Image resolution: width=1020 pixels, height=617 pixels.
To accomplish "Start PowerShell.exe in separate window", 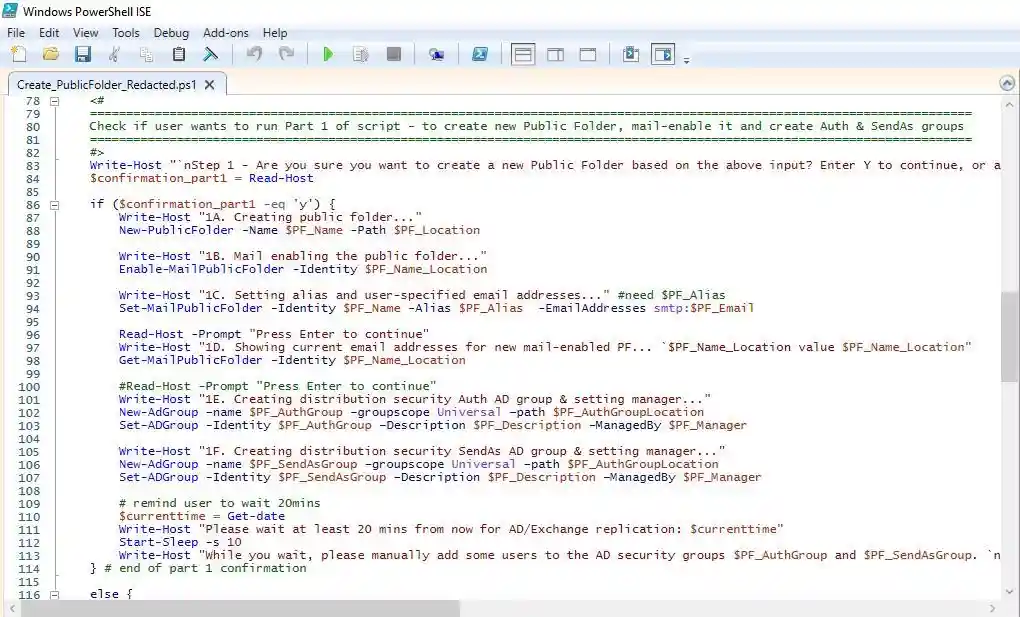I will click(480, 54).
